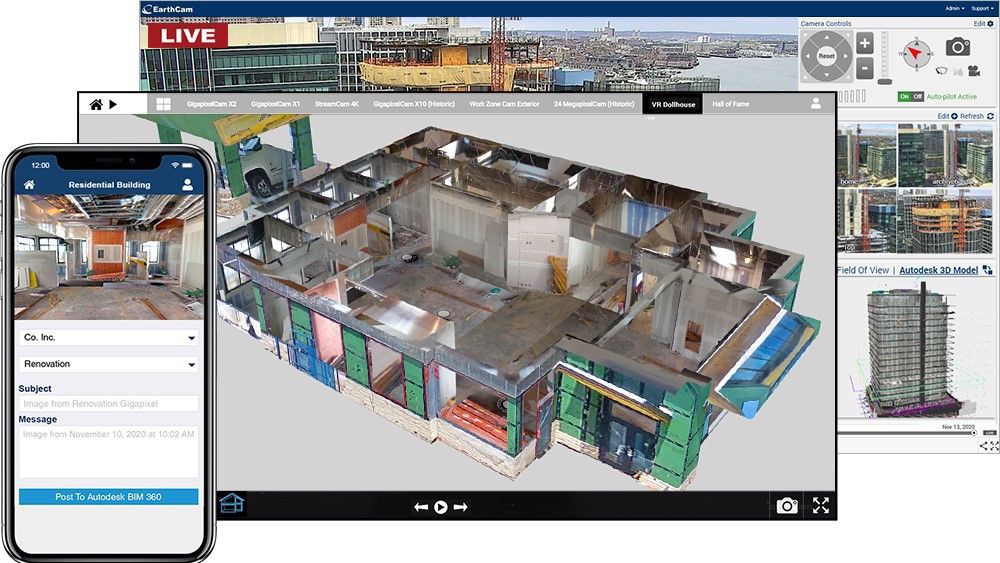Select the Hall of Fame tab
Image resolution: width=1000 pixels, height=563 pixels.
[731, 104]
